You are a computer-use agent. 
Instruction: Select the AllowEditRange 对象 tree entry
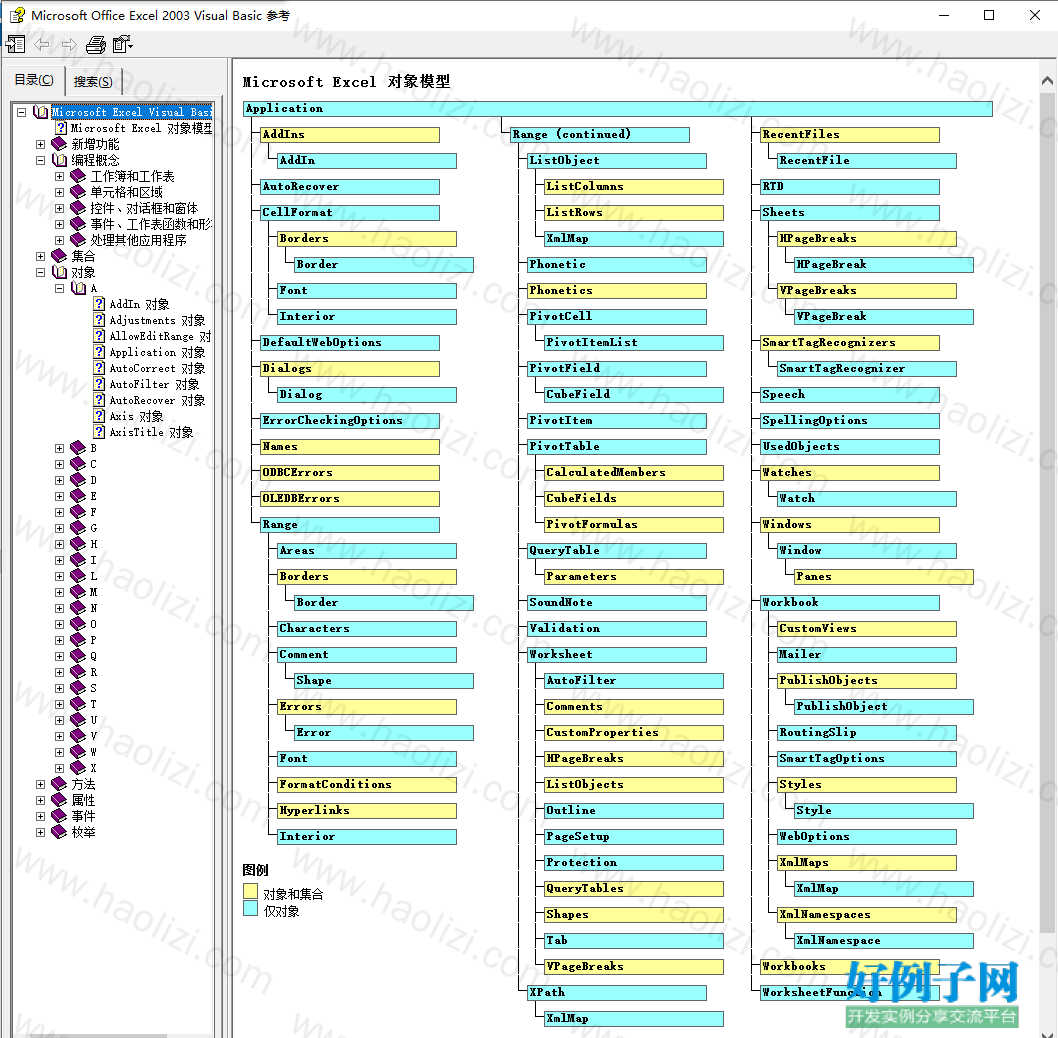(160, 336)
